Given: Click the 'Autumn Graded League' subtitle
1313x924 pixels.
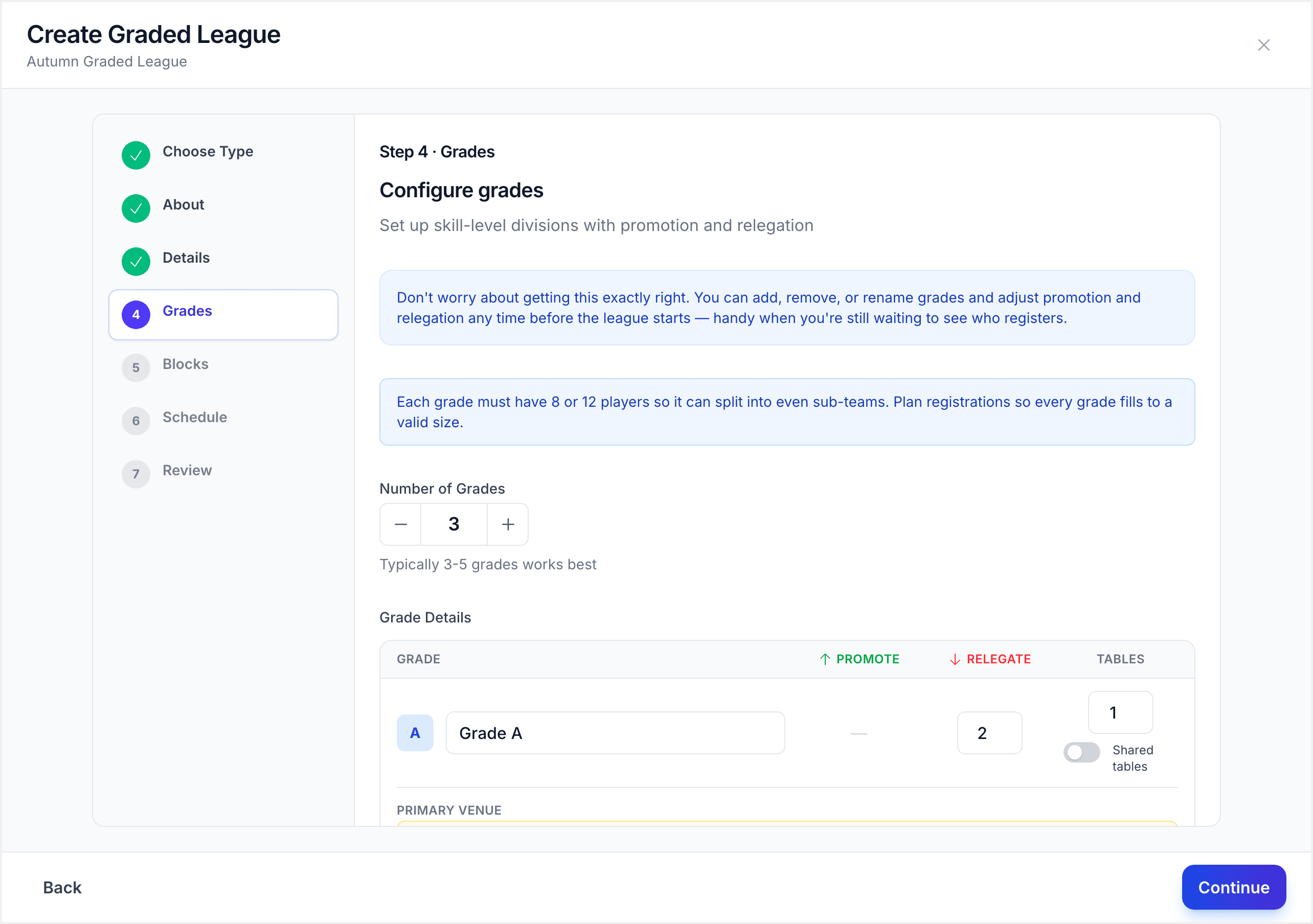Looking at the screenshot, I should pyautogui.click(x=107, y=61).
